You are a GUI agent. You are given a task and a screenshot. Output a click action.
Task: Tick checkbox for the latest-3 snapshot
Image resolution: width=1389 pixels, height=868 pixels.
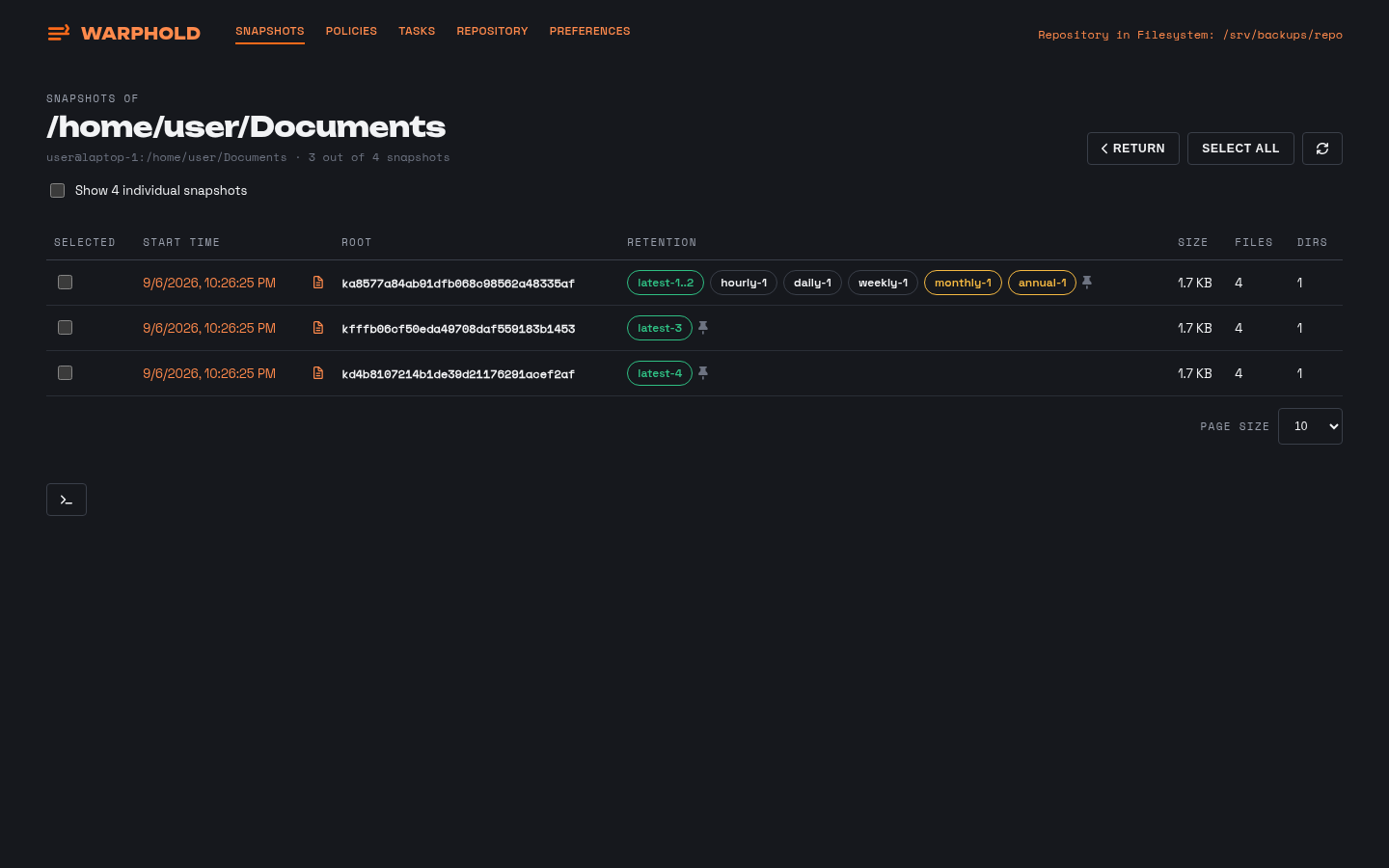[66, 328]
